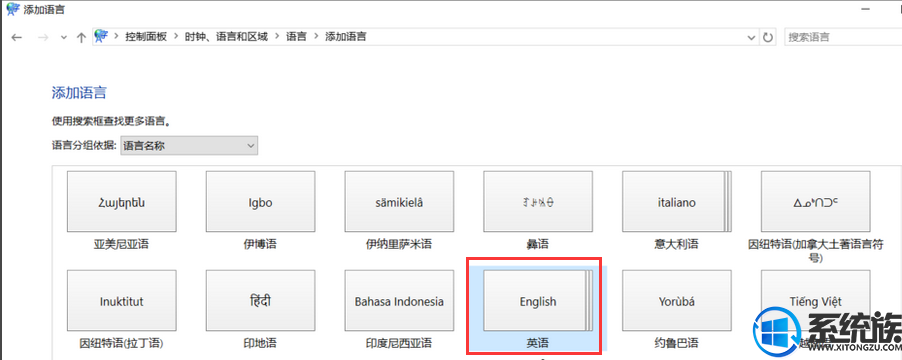This screenshot has width=902, height=360.
Task: Select the 彝语 language tile
Action: [x=537, y=202]
